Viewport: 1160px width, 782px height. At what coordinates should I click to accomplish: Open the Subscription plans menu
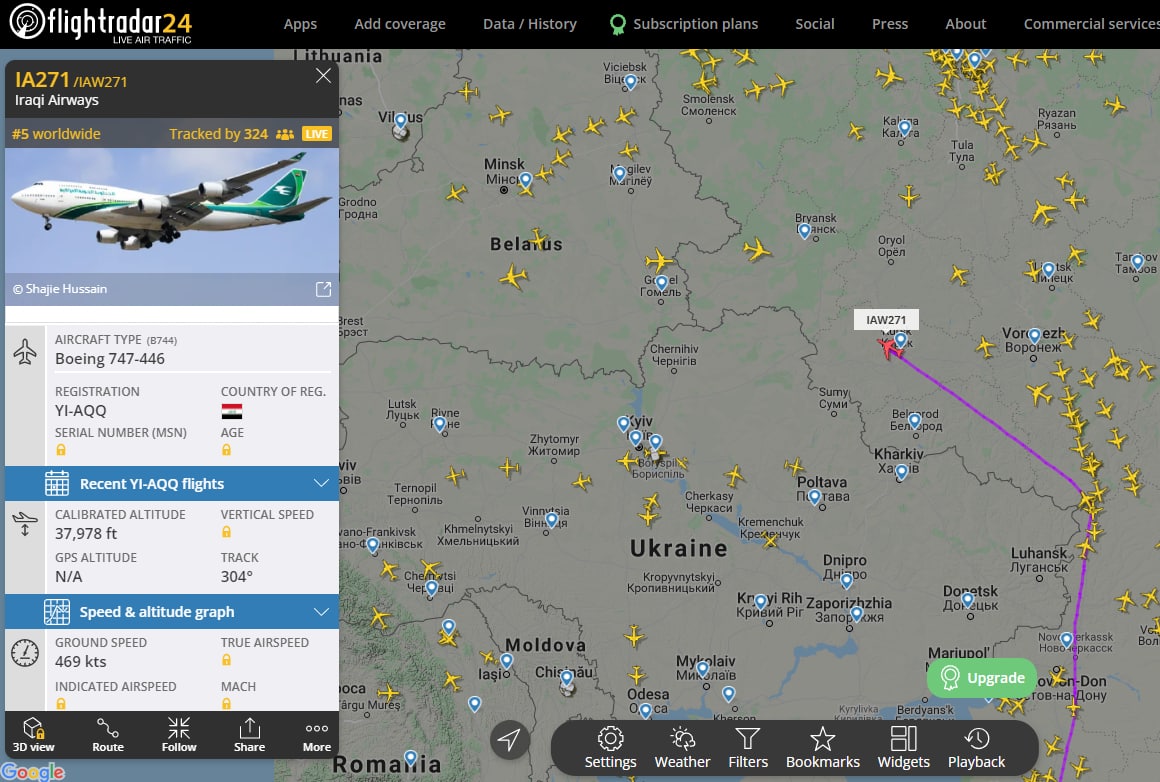684,24
